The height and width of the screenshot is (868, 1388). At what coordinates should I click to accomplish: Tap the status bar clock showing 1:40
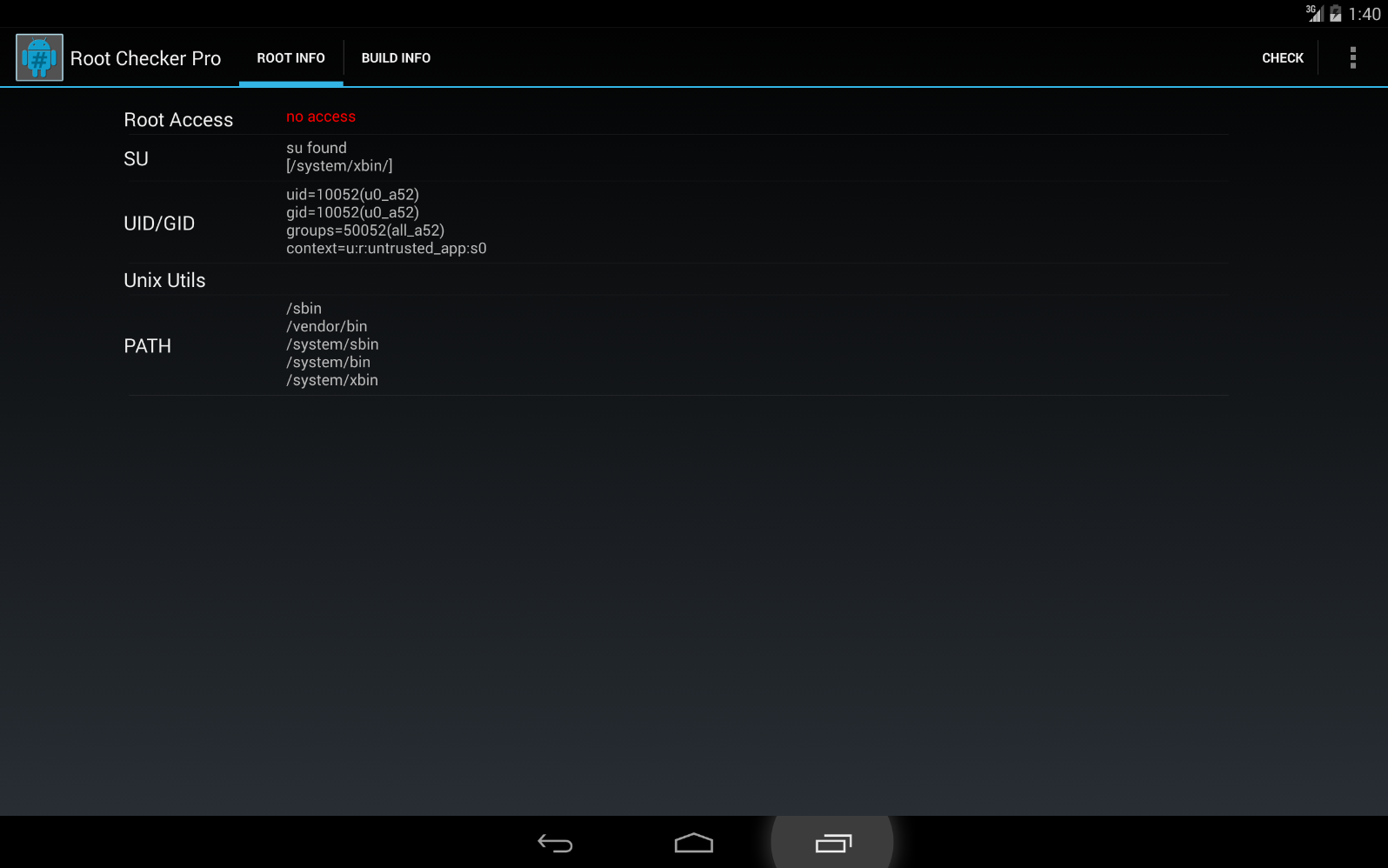pos(1365,14)
